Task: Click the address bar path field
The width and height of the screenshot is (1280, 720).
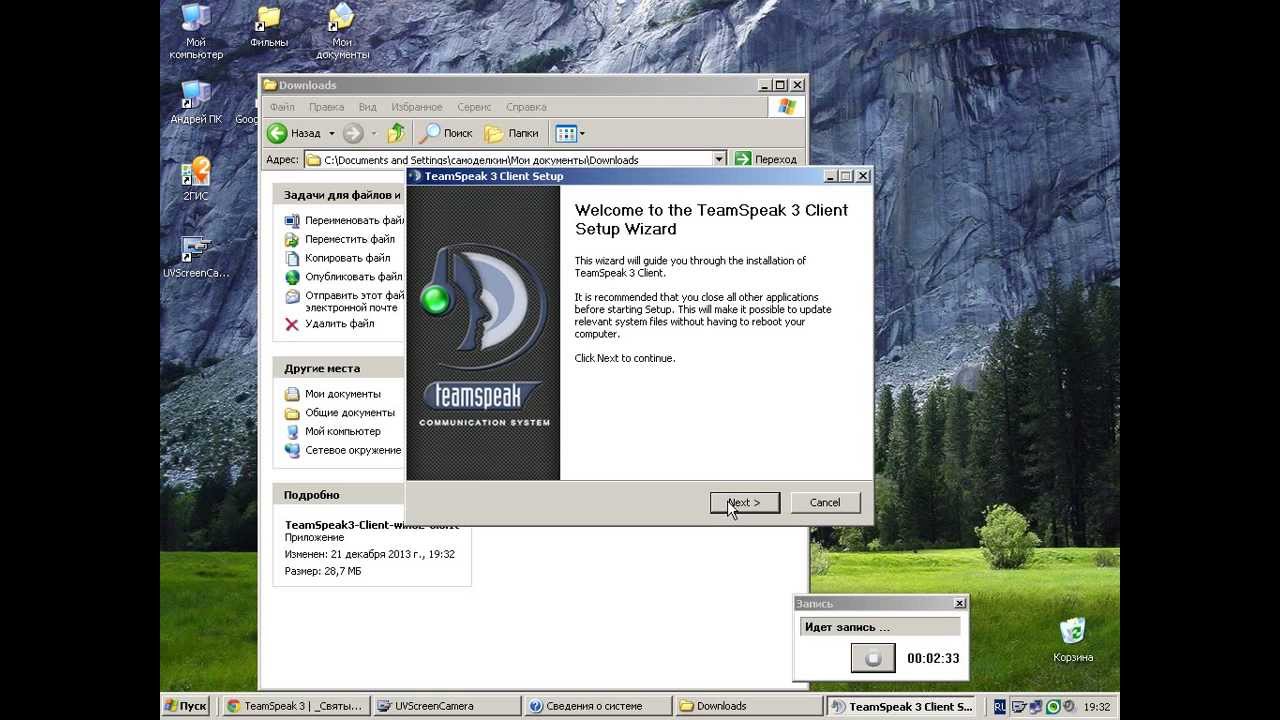Action: (508, 159)
